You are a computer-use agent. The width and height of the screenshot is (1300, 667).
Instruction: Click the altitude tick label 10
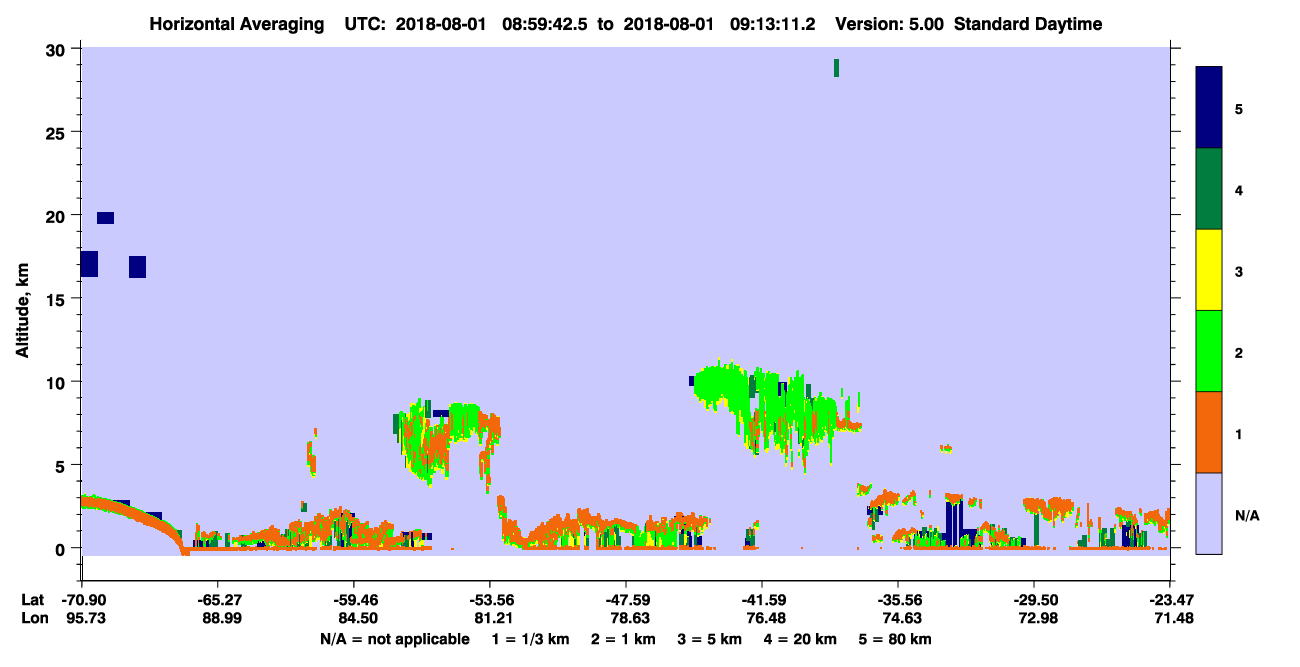point(58,382)
